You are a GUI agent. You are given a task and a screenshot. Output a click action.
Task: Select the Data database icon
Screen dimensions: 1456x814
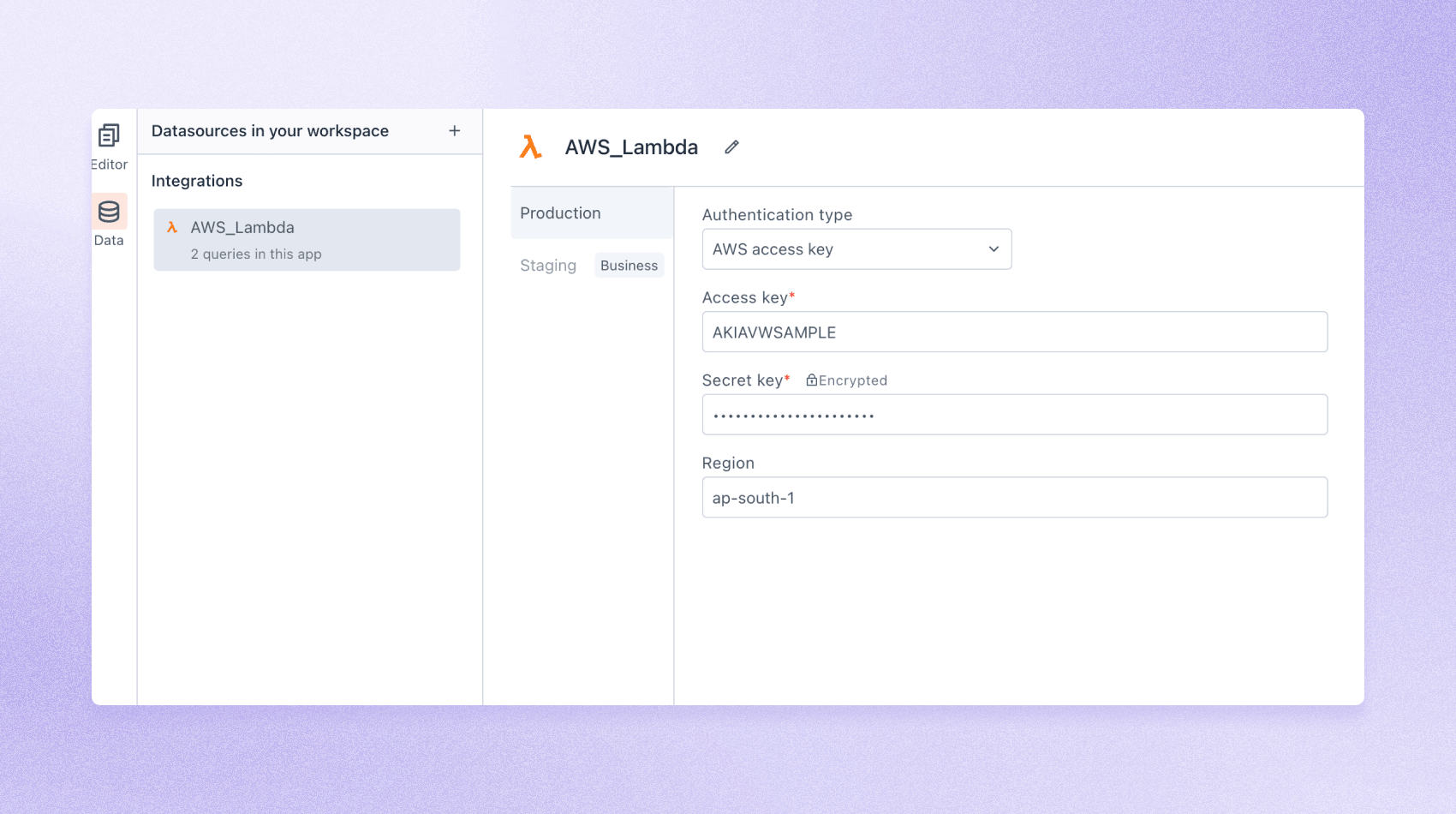click(x=109, y=212)
